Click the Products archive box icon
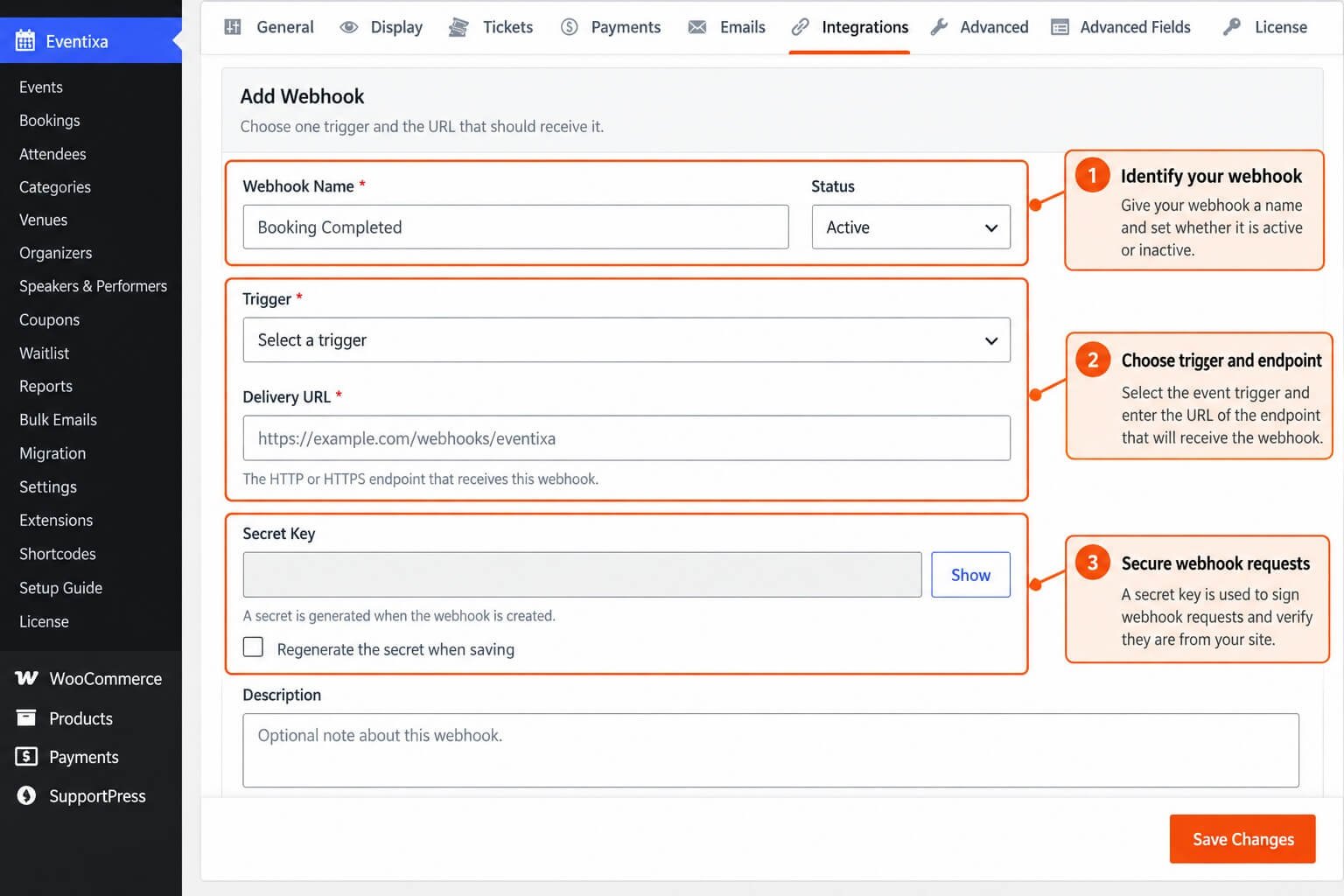 click(x=27, y=718)
